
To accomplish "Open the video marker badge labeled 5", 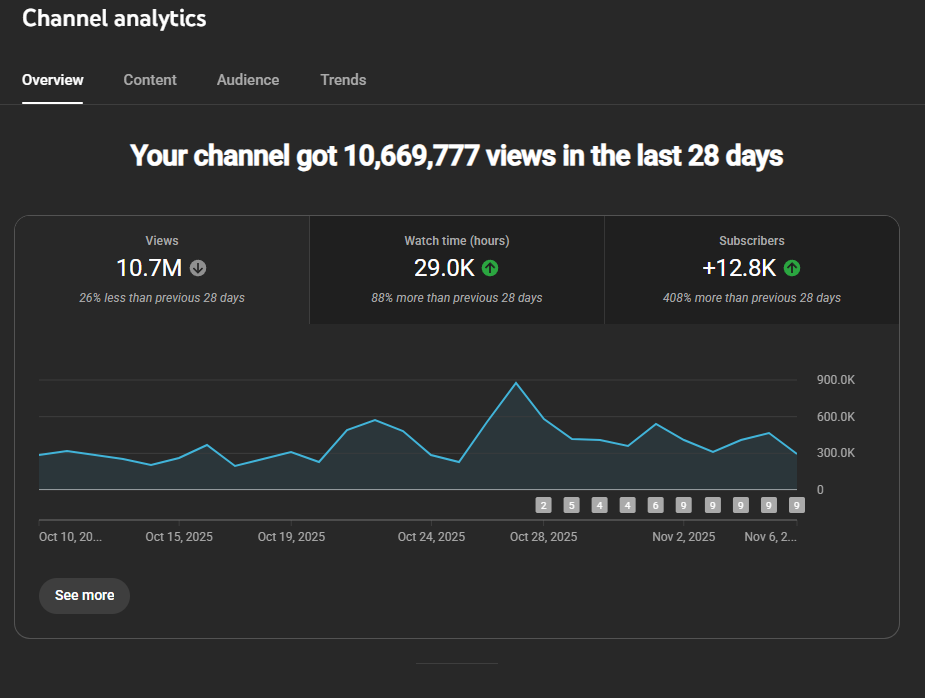I will [571, 505].
